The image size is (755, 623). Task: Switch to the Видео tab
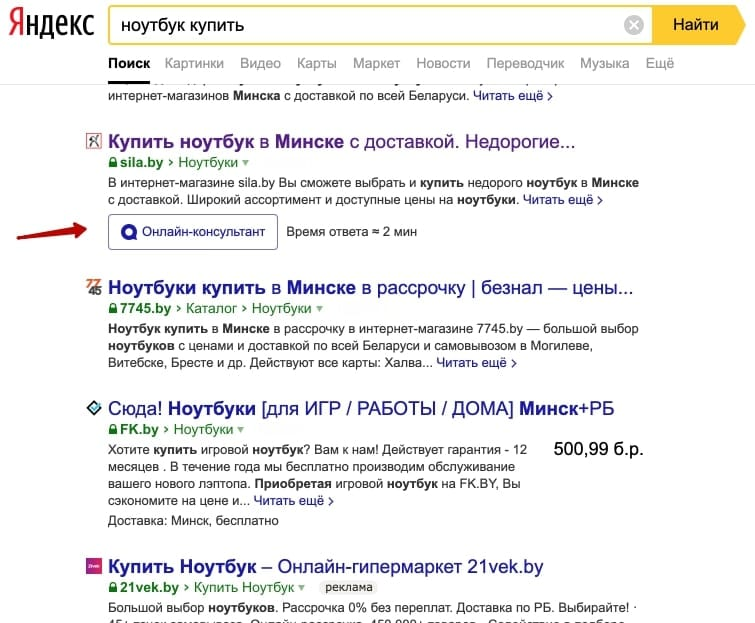(260, 63)
